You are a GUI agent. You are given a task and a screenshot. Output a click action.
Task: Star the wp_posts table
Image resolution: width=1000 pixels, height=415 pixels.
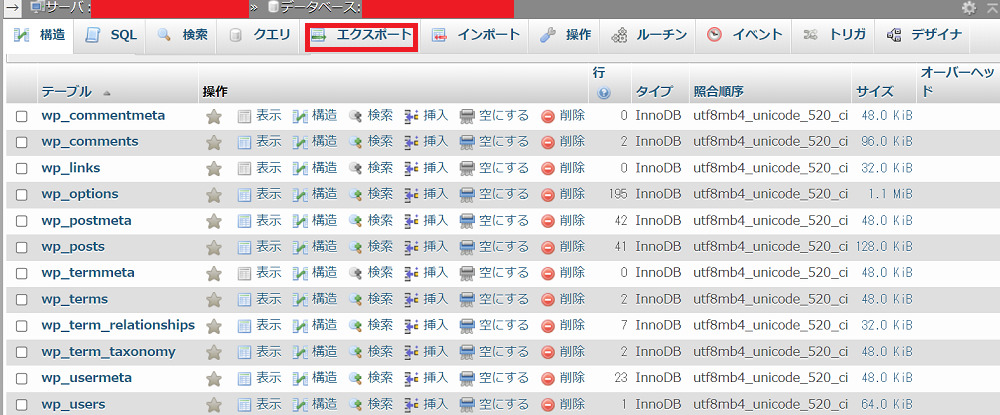(214, 247)
